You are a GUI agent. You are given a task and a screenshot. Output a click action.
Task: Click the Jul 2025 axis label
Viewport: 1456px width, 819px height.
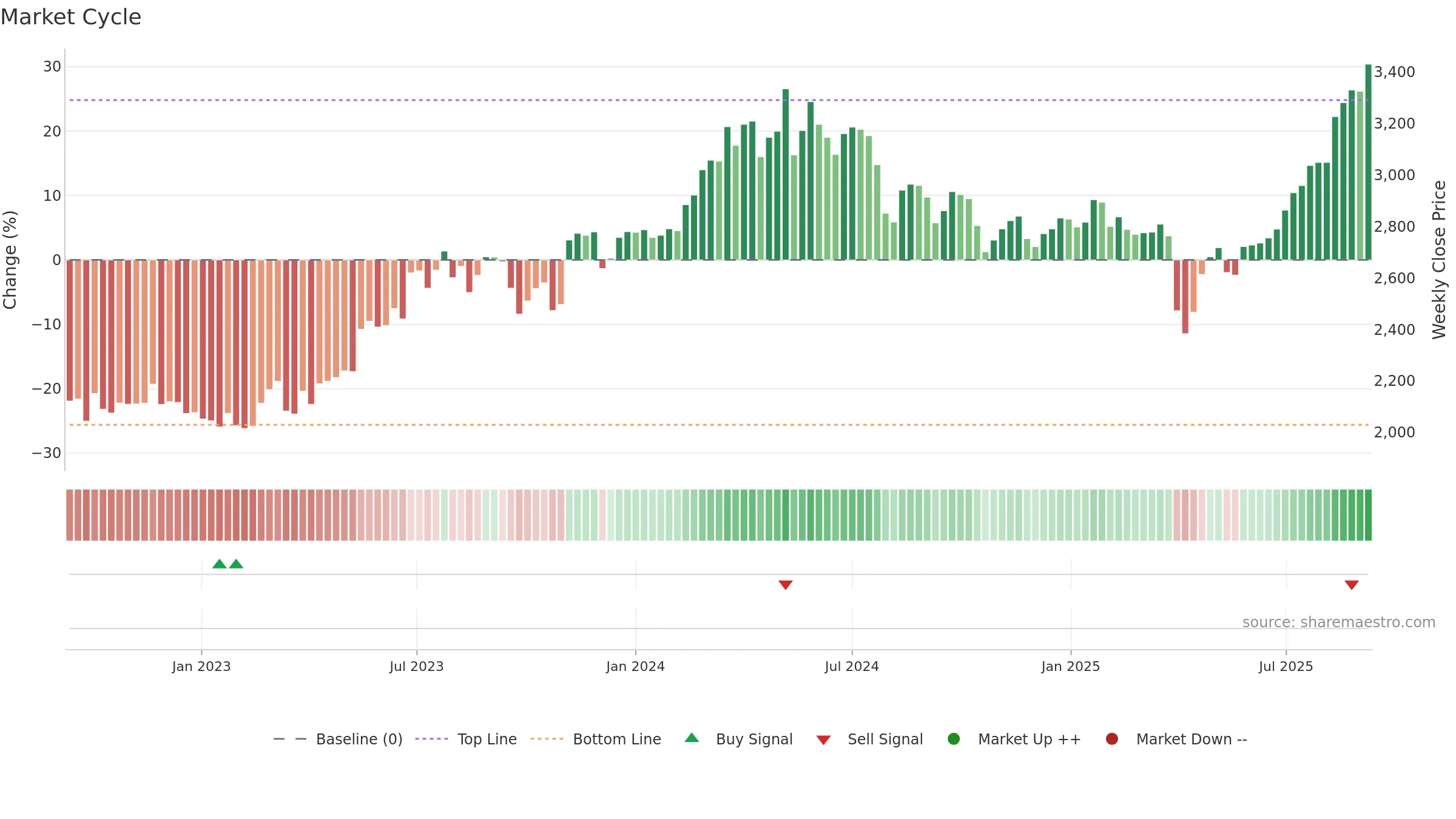(1286, 667)
